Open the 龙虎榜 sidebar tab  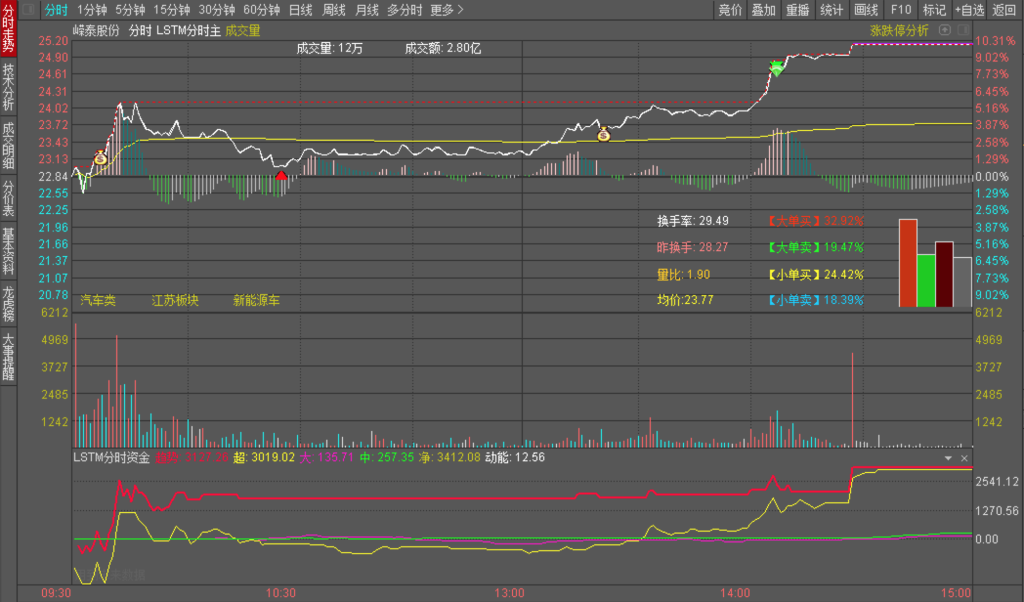point(9,305)
